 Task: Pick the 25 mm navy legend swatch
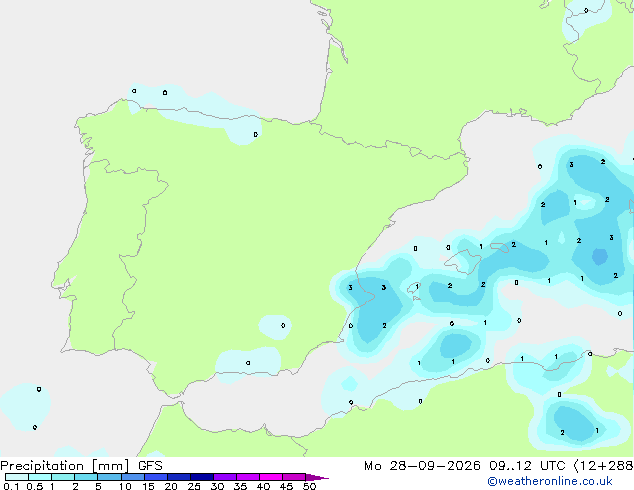[202, 477]
